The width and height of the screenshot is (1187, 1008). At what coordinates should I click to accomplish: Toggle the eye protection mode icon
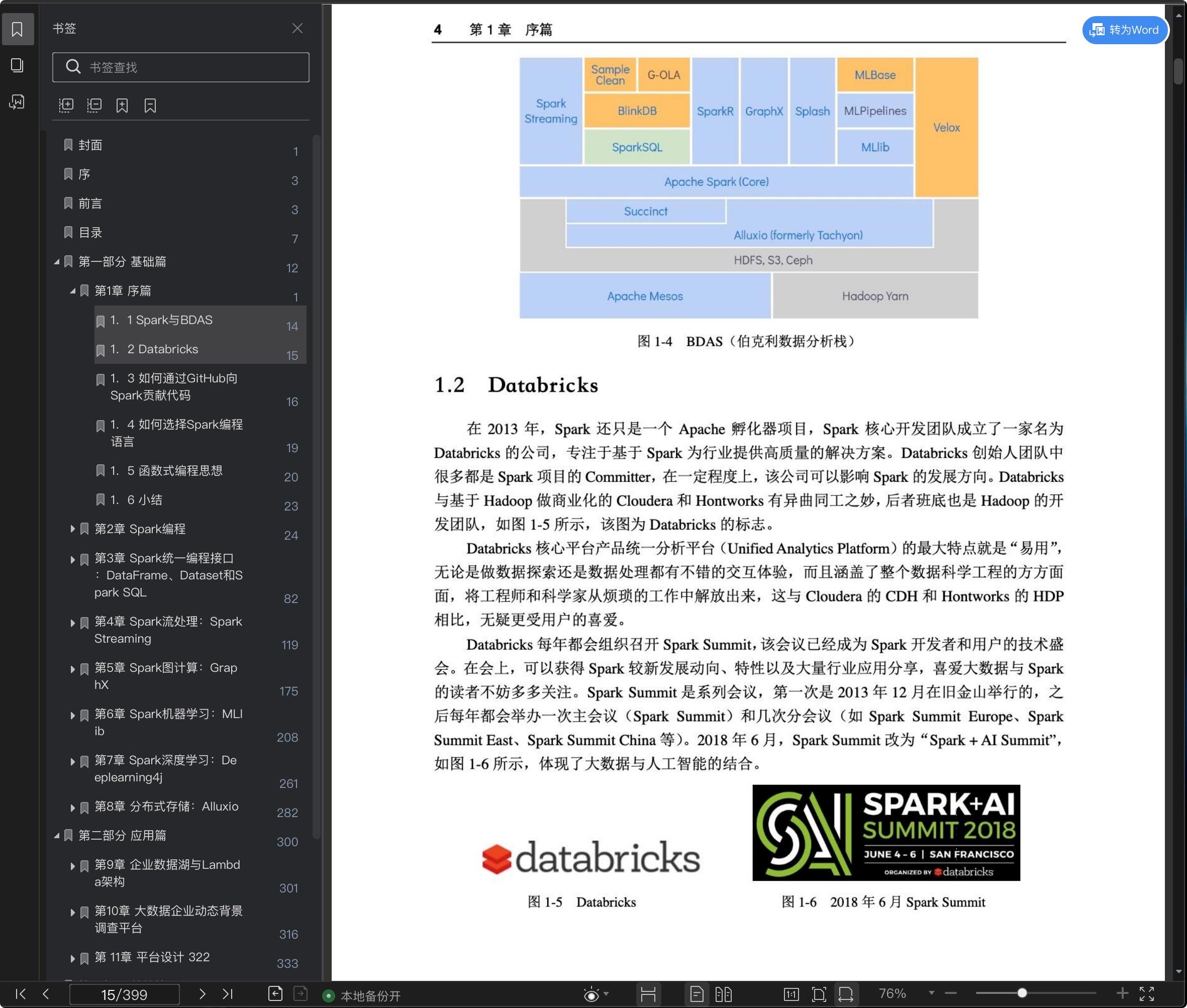591,994
